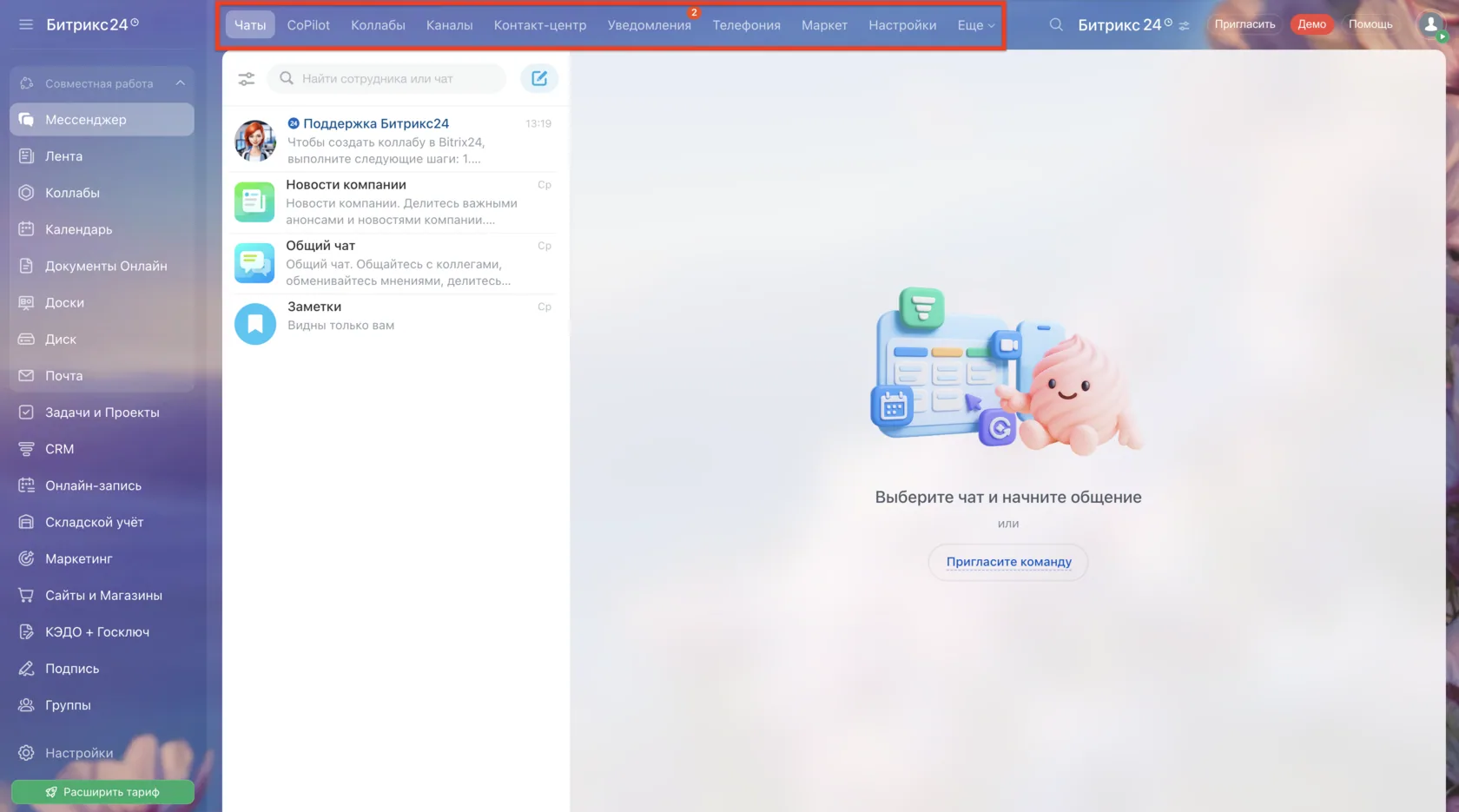Switch to the Уведомления tab
1459x812 pixels.
tap(650, 25)
